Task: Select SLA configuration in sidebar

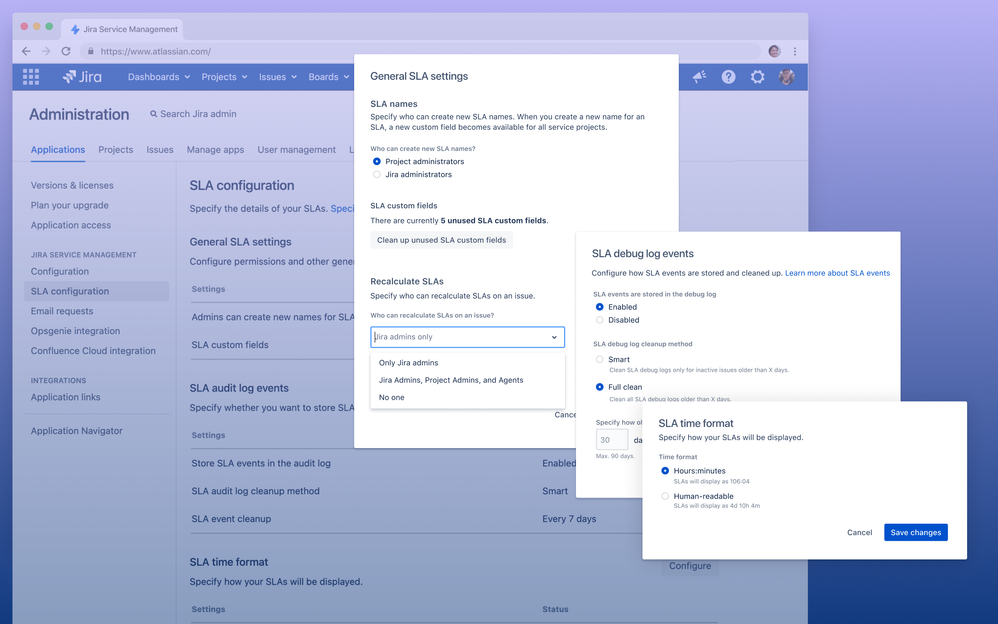Action: pyautogui.click(x=97, y=291)
